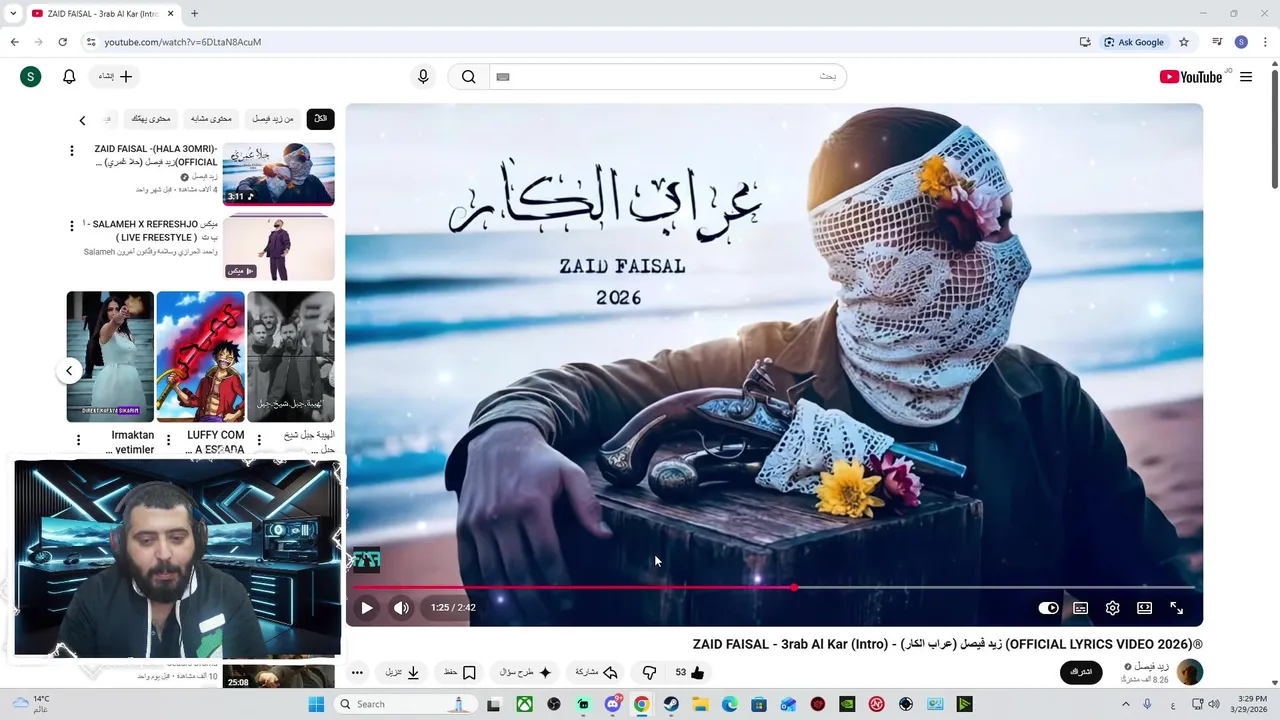The width and height of the screenshot is (1280, 720).
Task: Open options for Irmaktan short
Action: click(x=79, y=440)
